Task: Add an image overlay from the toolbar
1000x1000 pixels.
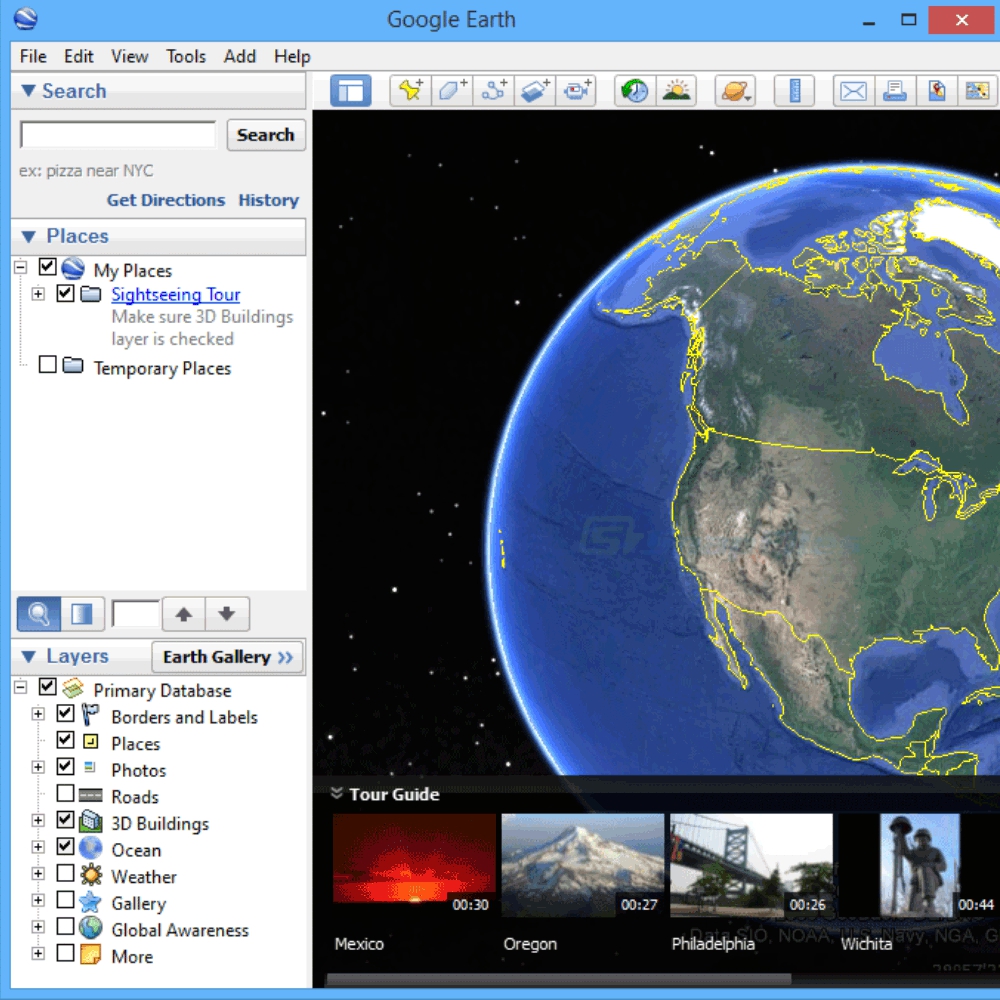Action: tap(535, 91)
